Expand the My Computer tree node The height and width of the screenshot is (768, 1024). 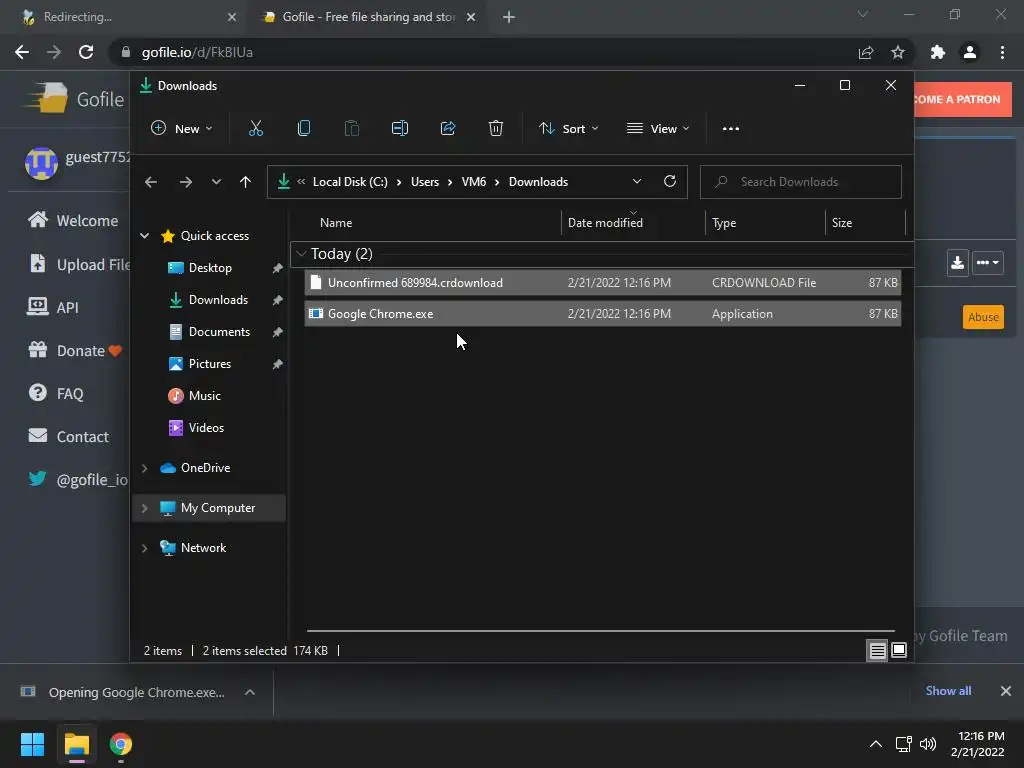tap(144, 508)
